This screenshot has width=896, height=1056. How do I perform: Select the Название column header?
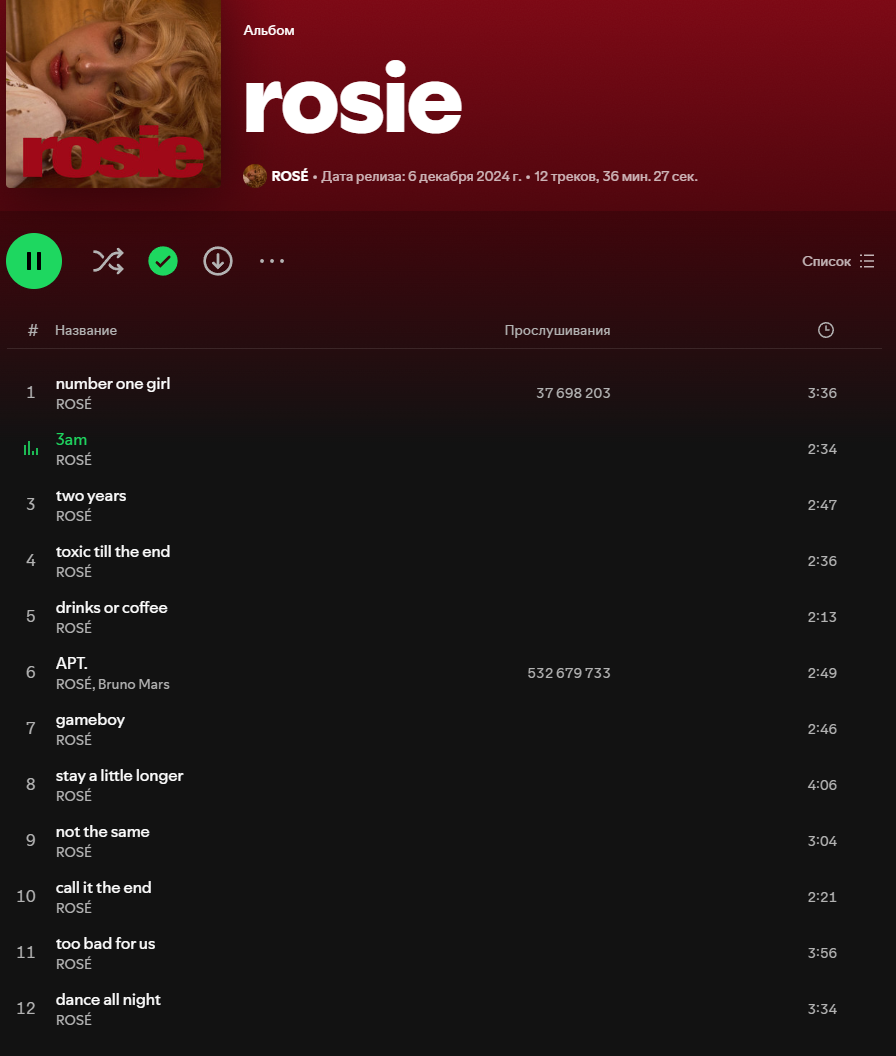[x=86, y=330]
